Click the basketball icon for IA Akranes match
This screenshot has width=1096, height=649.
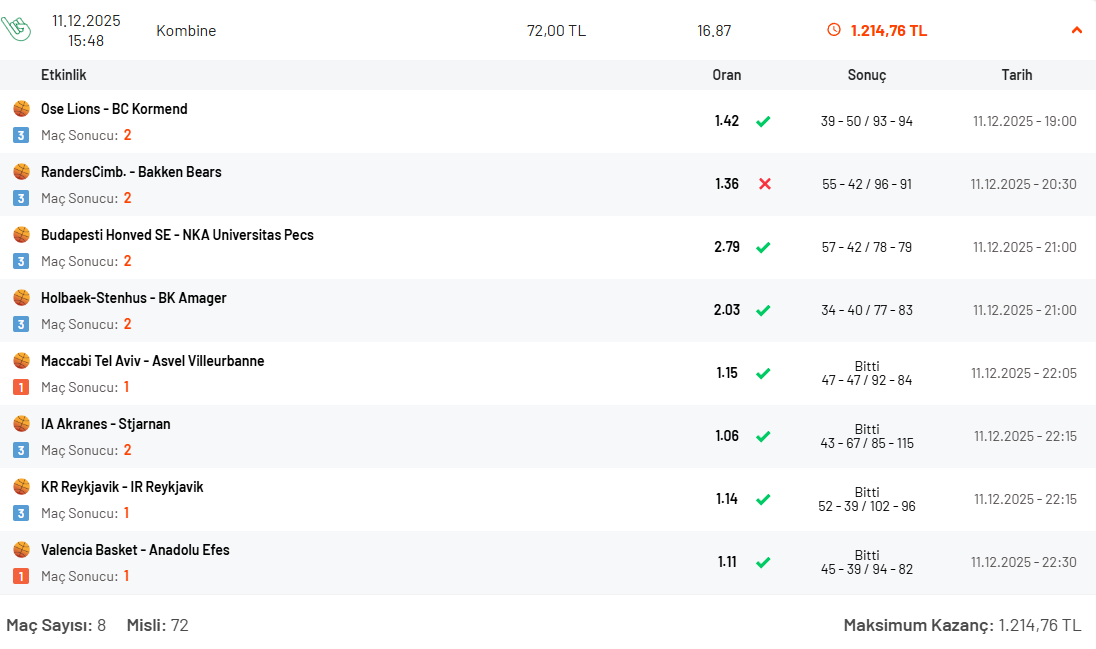click(22, 423)
